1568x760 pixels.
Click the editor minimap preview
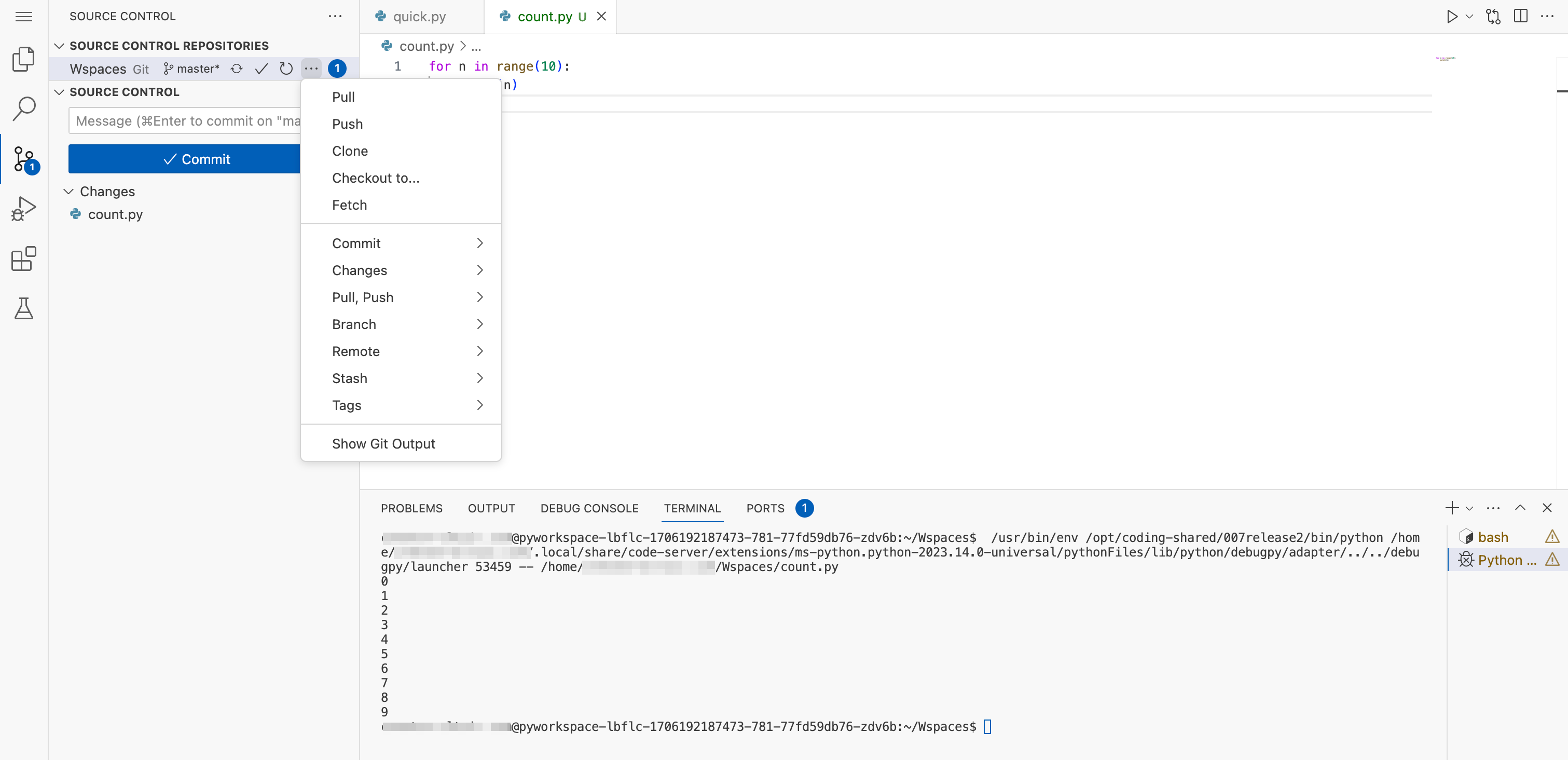pos(1446,59)
